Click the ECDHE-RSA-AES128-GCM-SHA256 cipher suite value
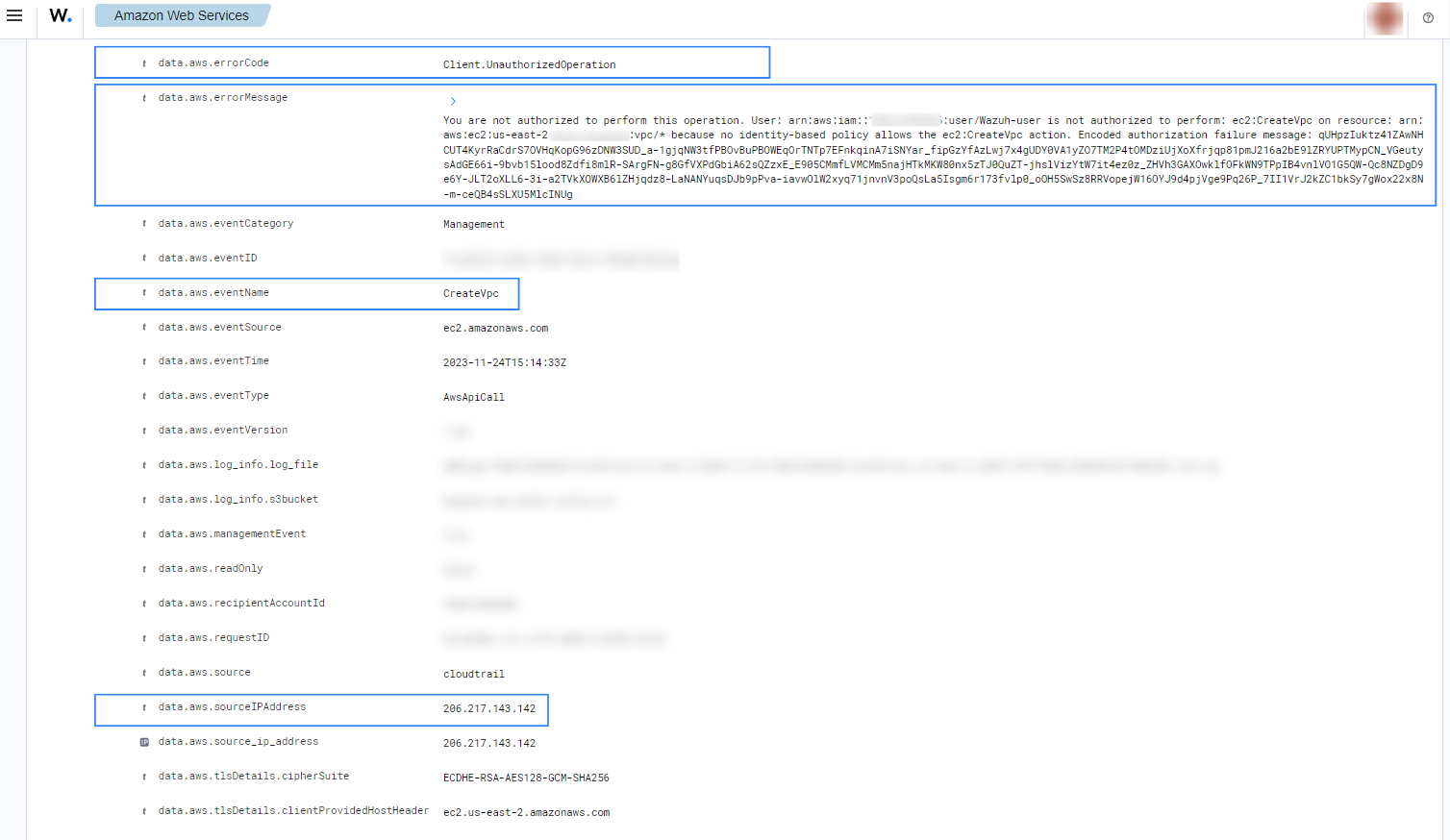Screen dimensions: 1450x840 [x=526, y=778]
